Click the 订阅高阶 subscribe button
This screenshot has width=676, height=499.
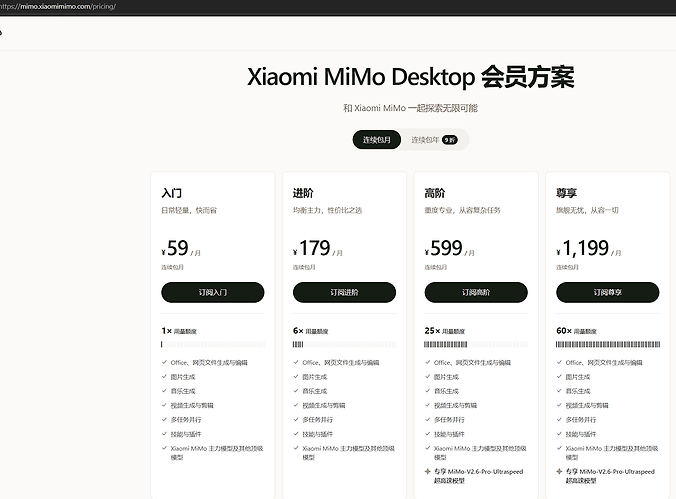(x=476, y=292)
